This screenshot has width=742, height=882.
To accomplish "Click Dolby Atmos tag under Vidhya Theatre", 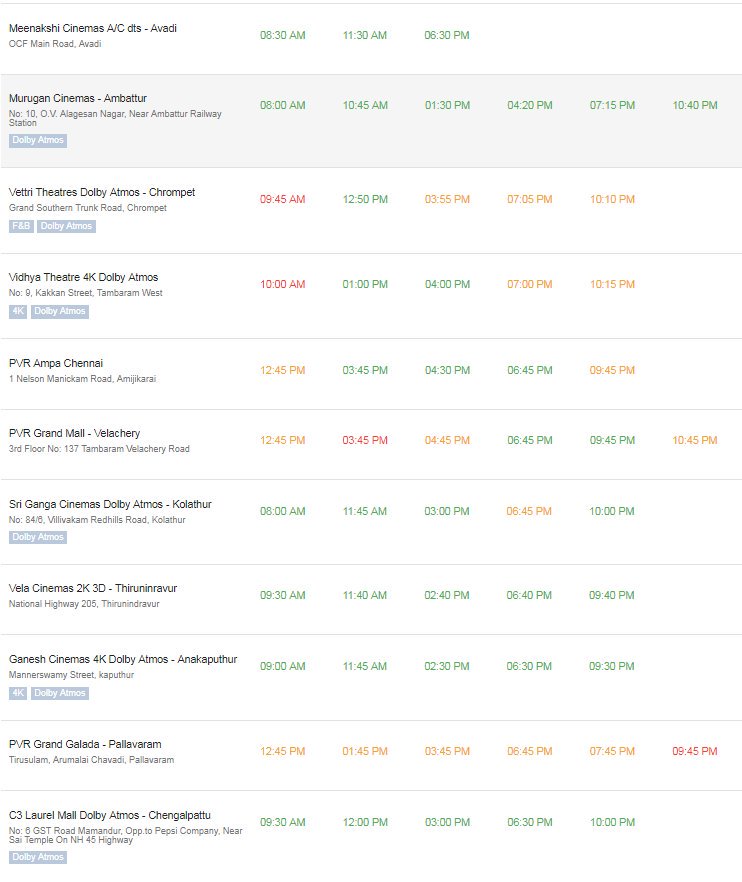I will pyautogui.click(x=60, y=311).
